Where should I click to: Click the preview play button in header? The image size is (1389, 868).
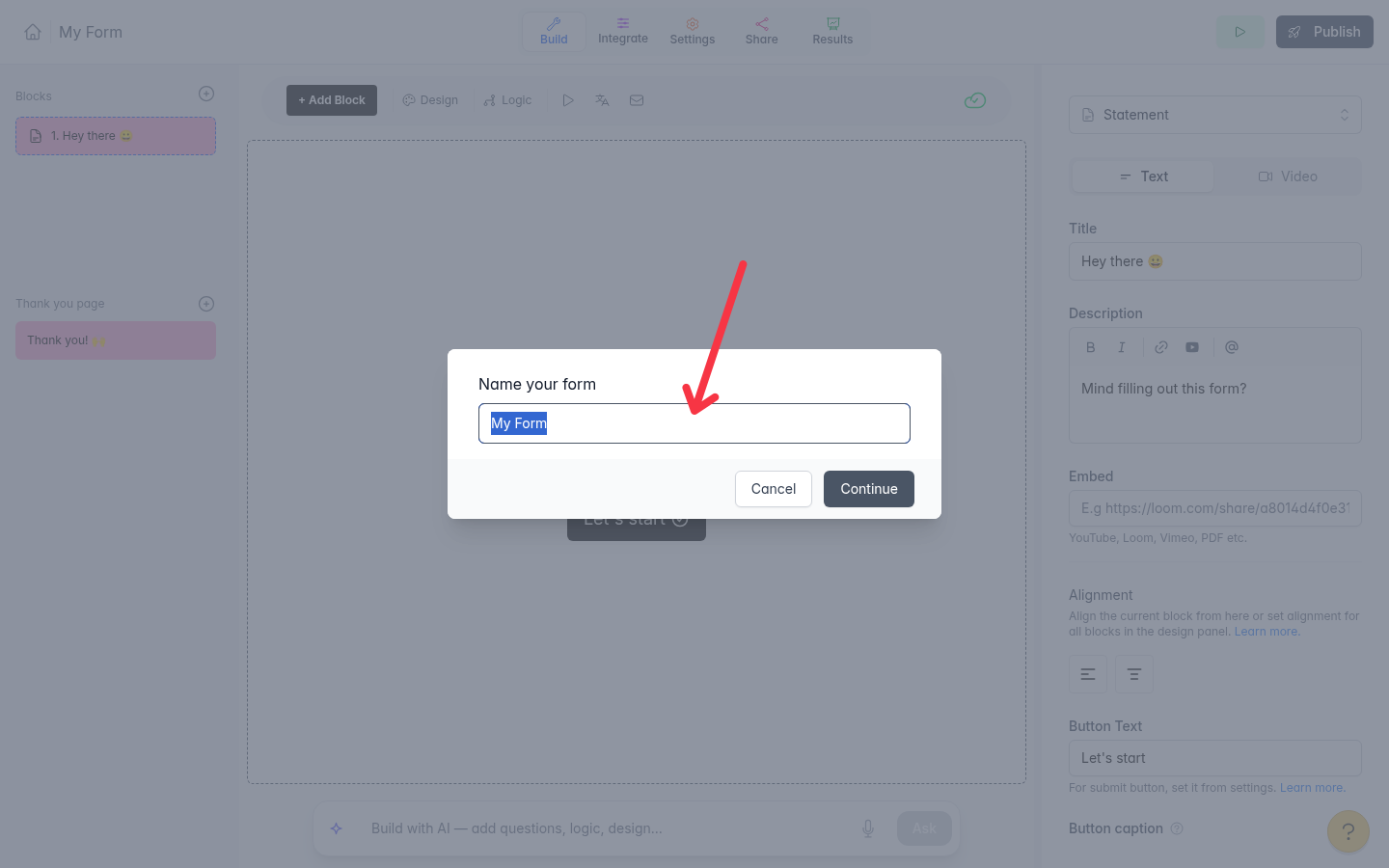(1240, 32)
